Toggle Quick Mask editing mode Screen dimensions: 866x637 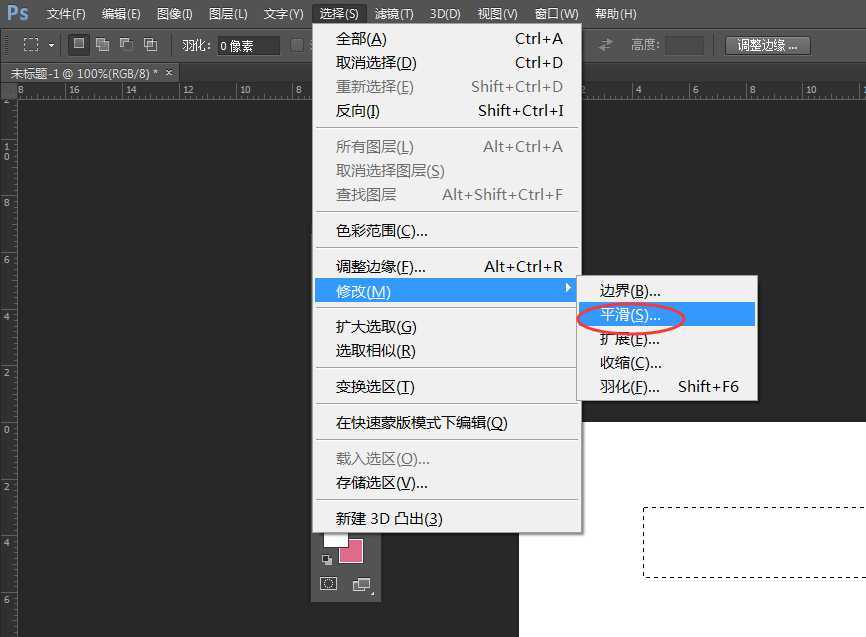(x=328, y=583)
